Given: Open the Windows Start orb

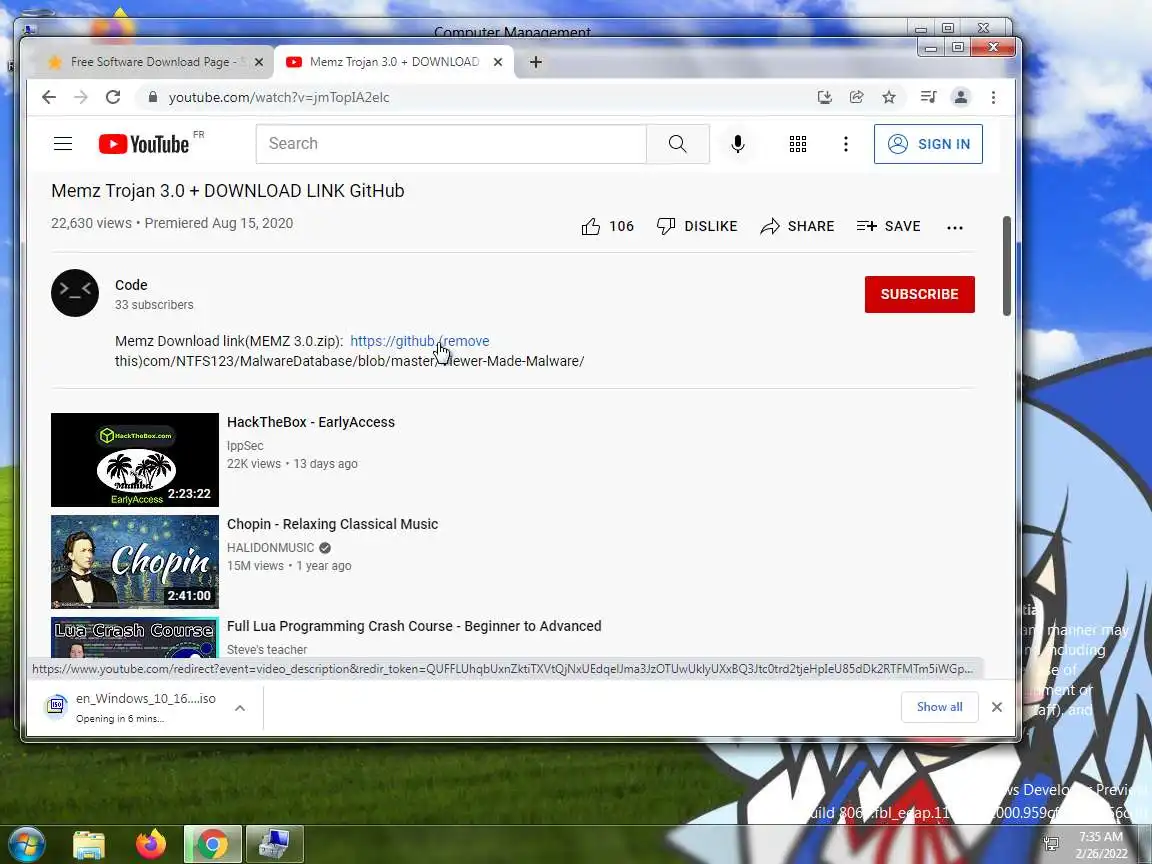Looking at the screenshot, I should point(26,844).
